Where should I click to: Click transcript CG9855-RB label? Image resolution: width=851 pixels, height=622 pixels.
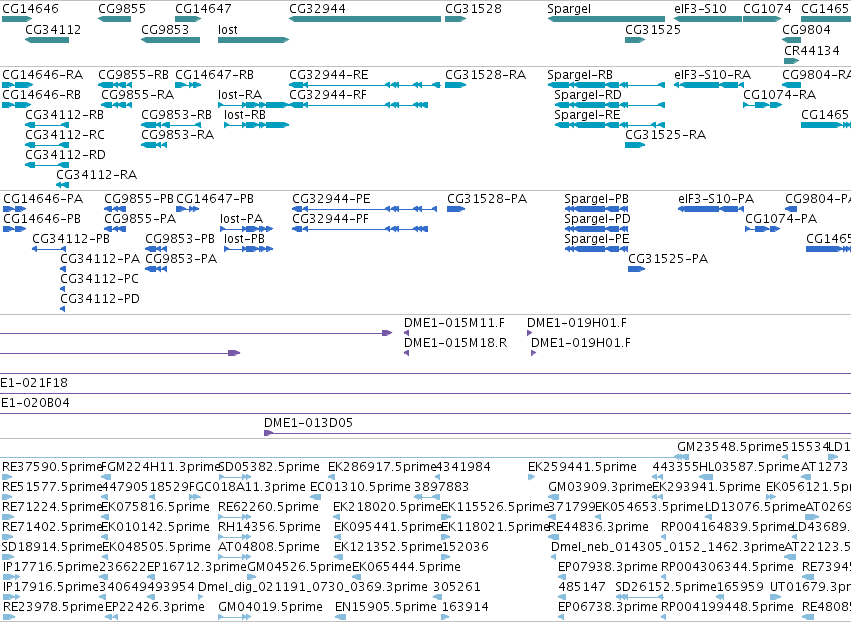134,74
